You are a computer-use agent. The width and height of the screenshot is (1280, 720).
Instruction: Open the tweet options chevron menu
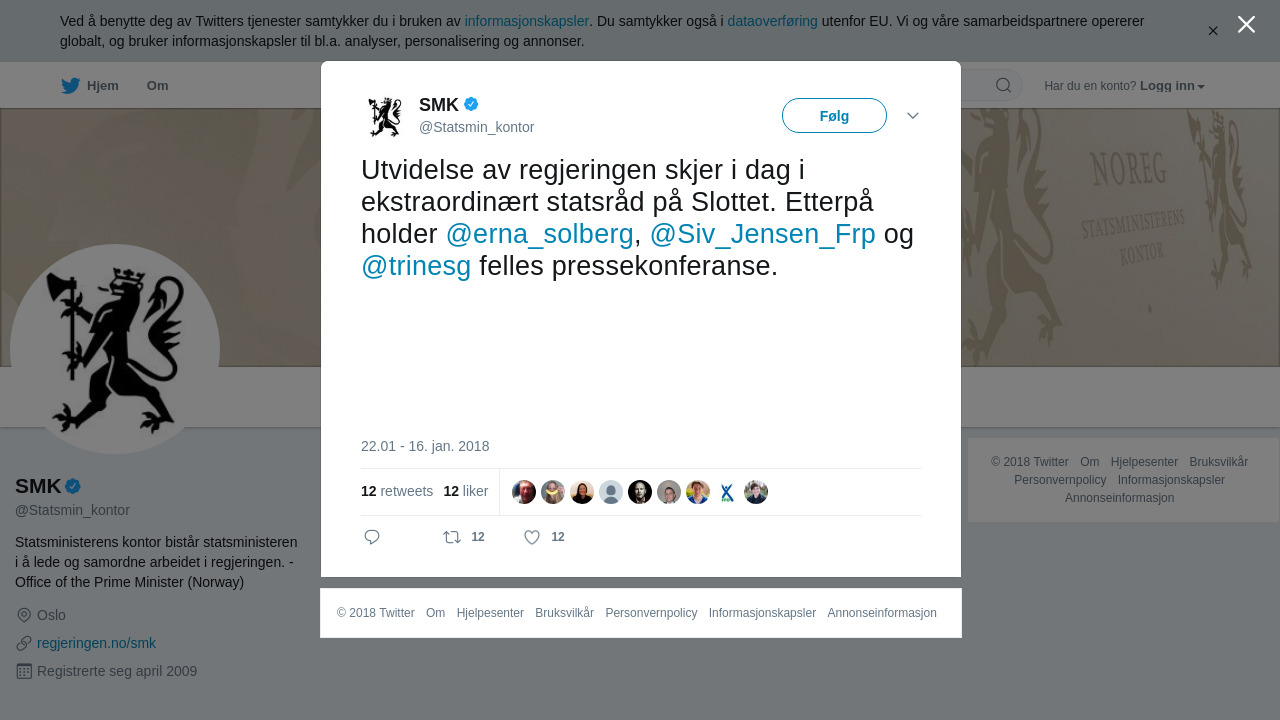pyautogui.click(x=913, y=116)
